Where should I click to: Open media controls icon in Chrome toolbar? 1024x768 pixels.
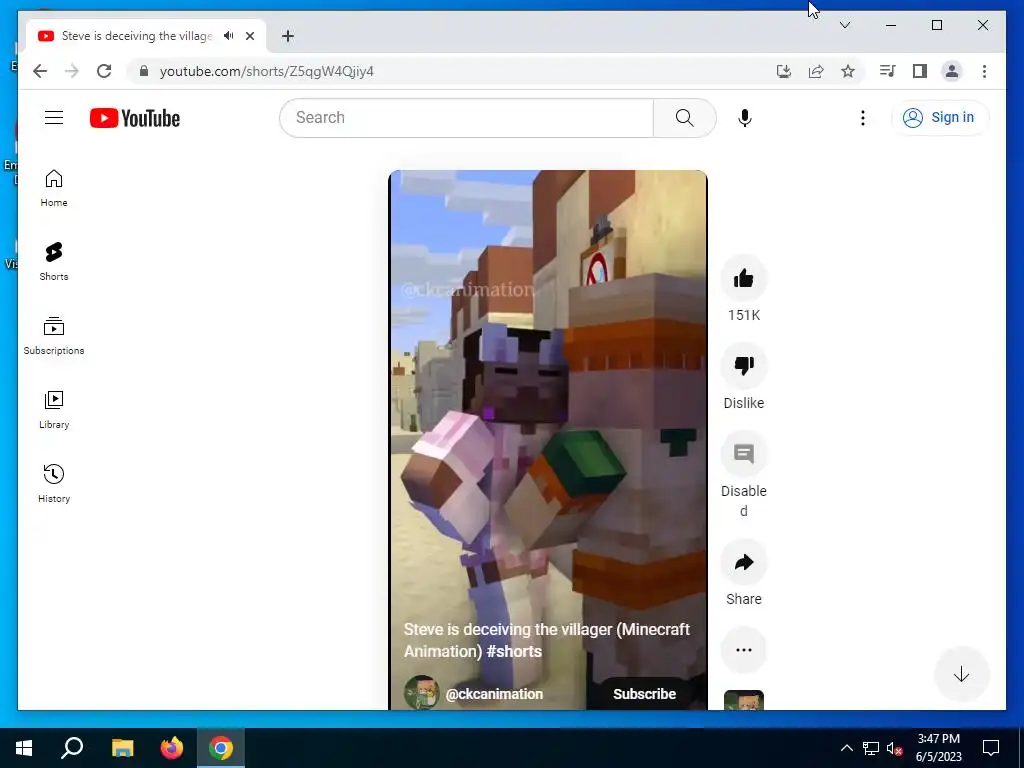coord(887,71)
